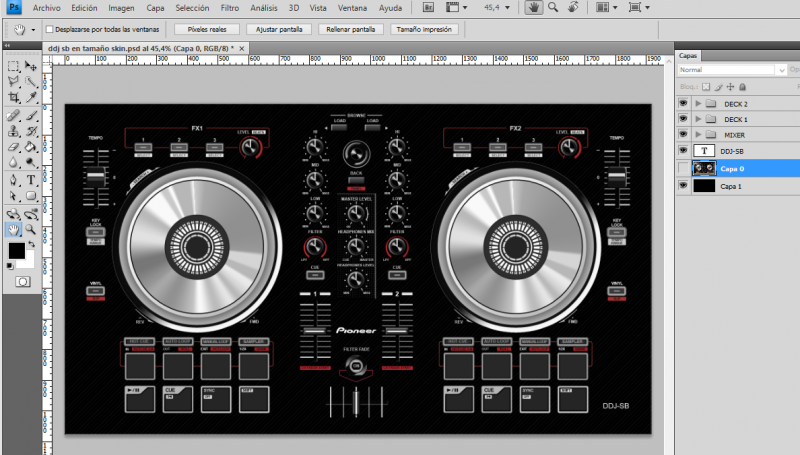Open the Edición menu
Viewport: 800px width, 455px height.
coord(84,8)
